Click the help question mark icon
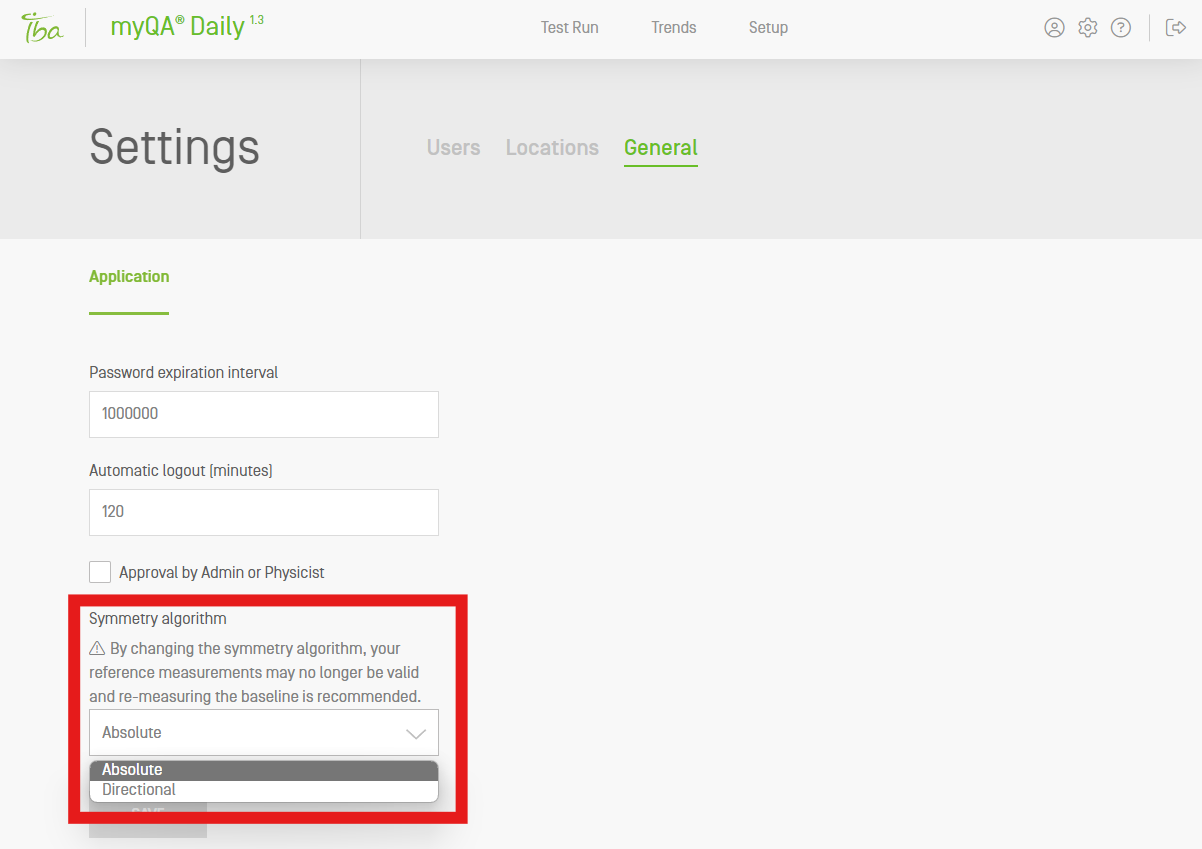The width and height of the screenshot is (1202, 849). [x=1121, y=28]
